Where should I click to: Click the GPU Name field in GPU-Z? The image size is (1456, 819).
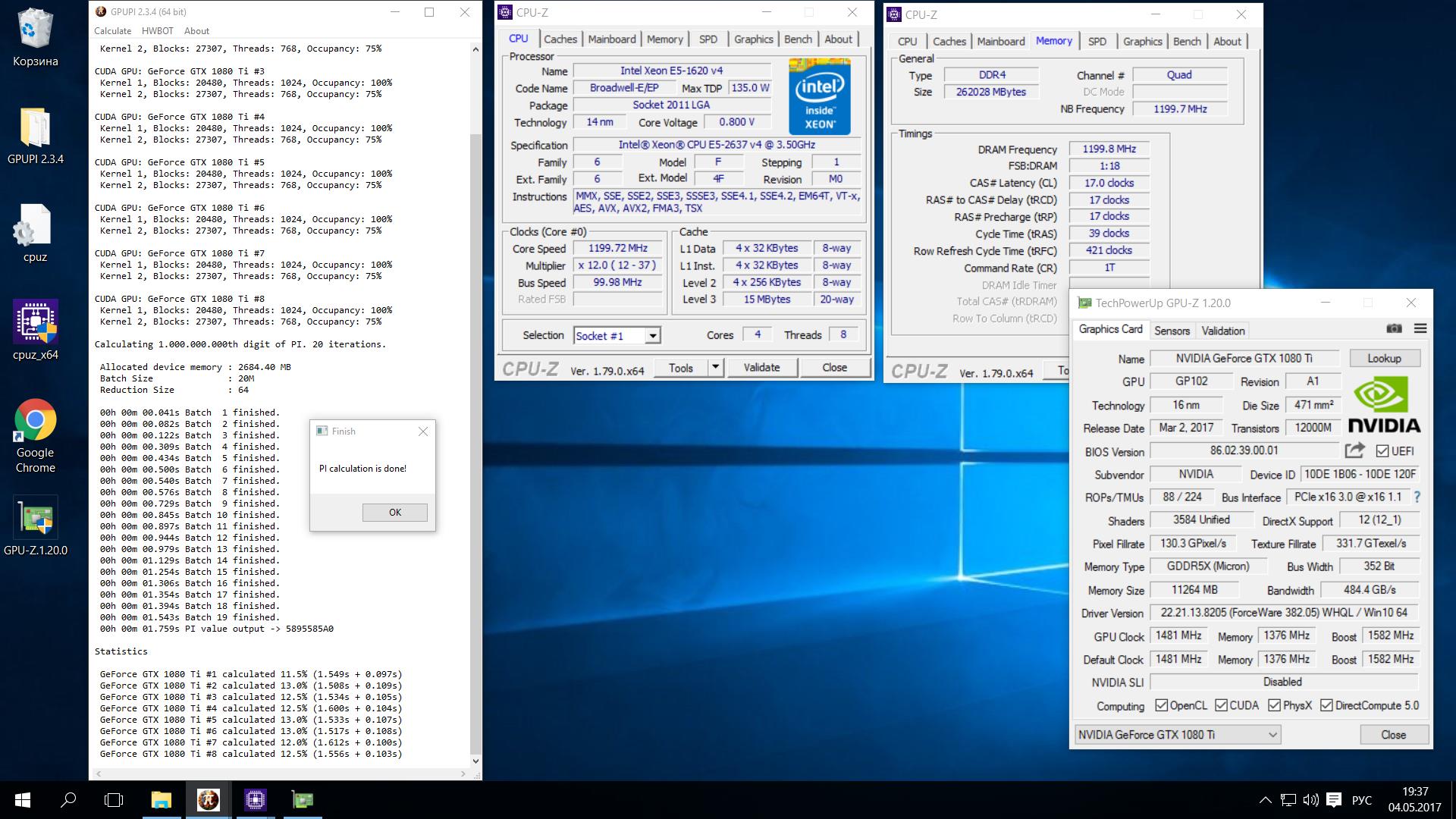[x=1244, y=358]
